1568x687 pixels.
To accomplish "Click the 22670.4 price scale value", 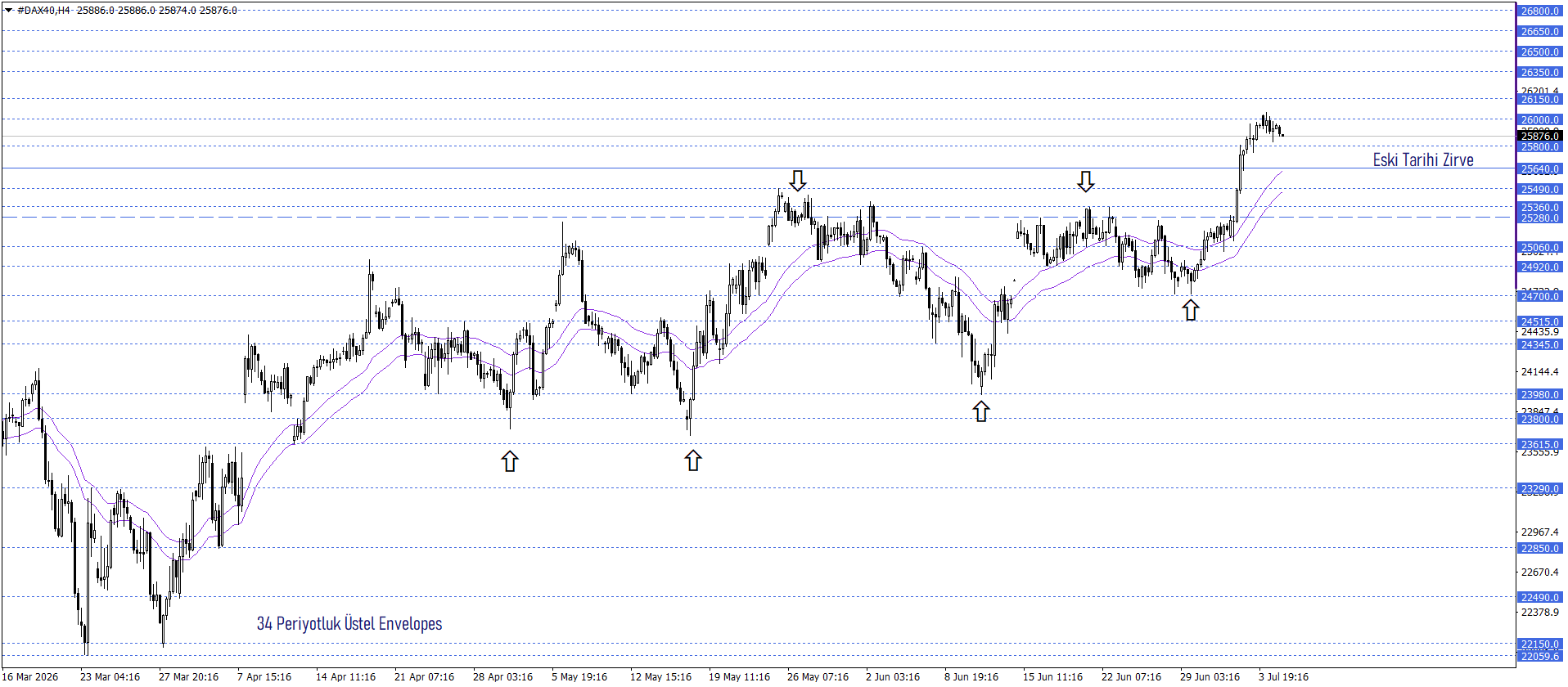I will (1540, 572).
